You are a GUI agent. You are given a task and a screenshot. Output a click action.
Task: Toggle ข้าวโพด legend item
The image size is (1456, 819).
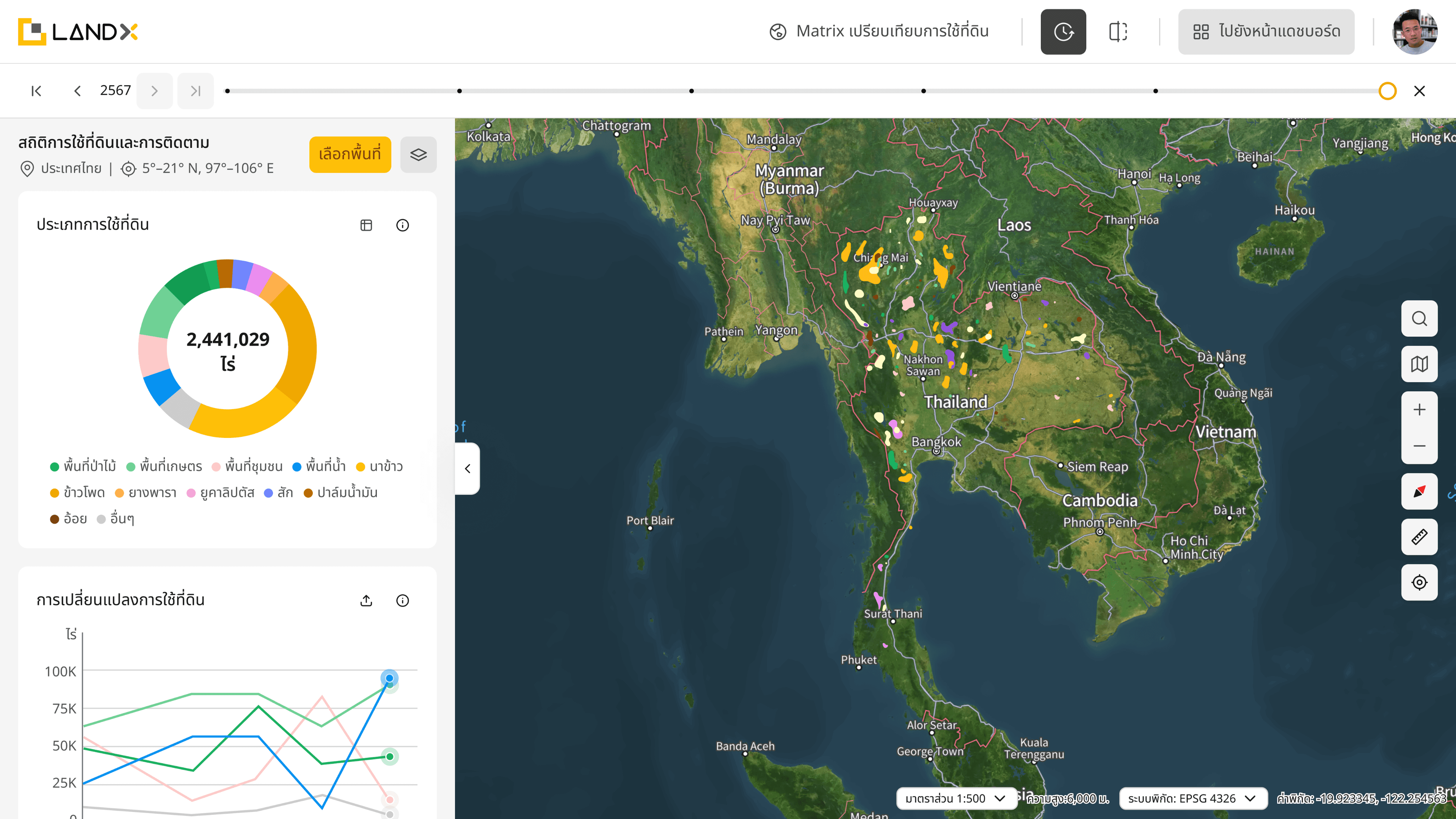[x=77, y=492]
